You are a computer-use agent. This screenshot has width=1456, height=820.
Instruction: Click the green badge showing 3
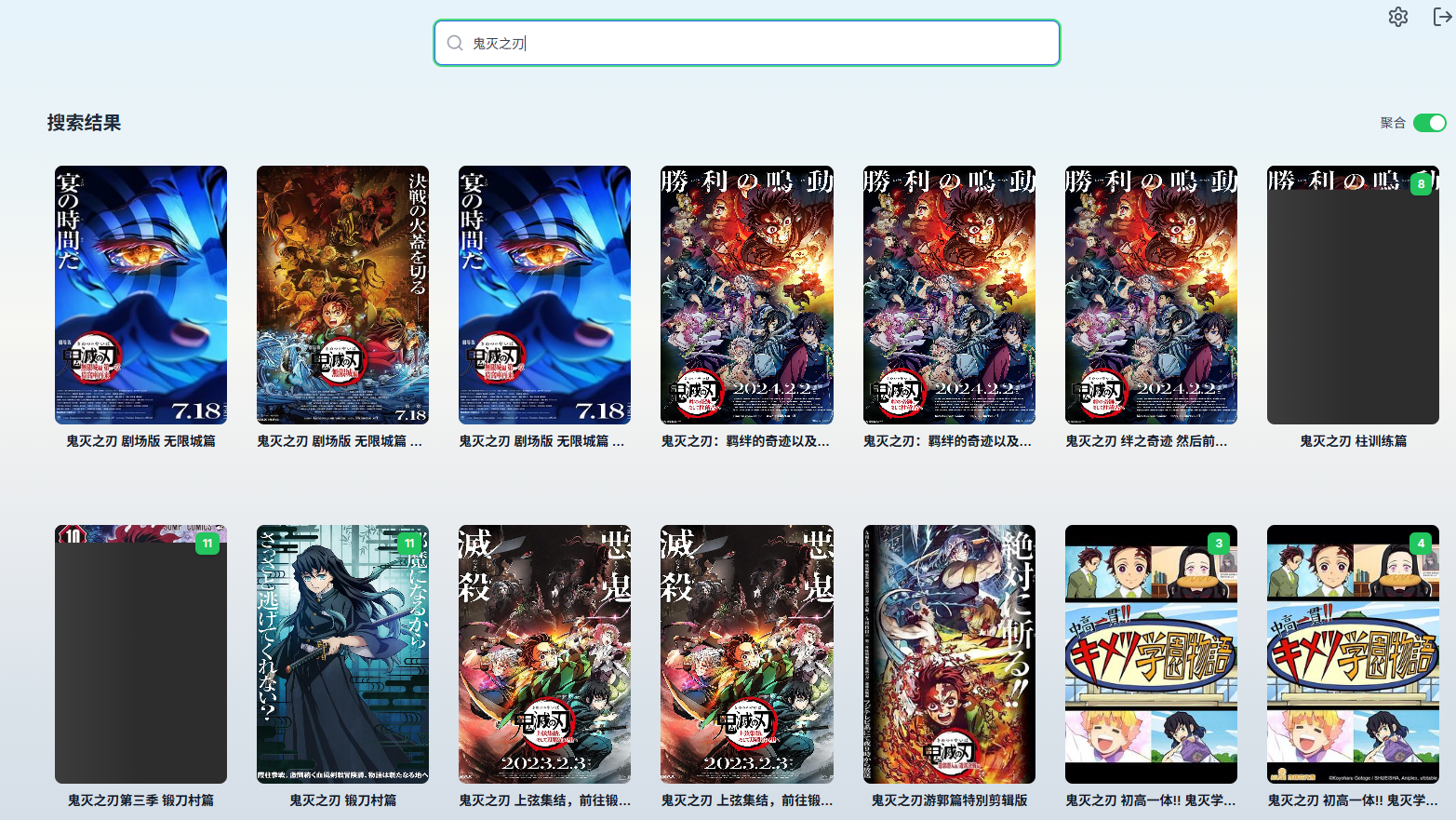[x=1219, y=543]
